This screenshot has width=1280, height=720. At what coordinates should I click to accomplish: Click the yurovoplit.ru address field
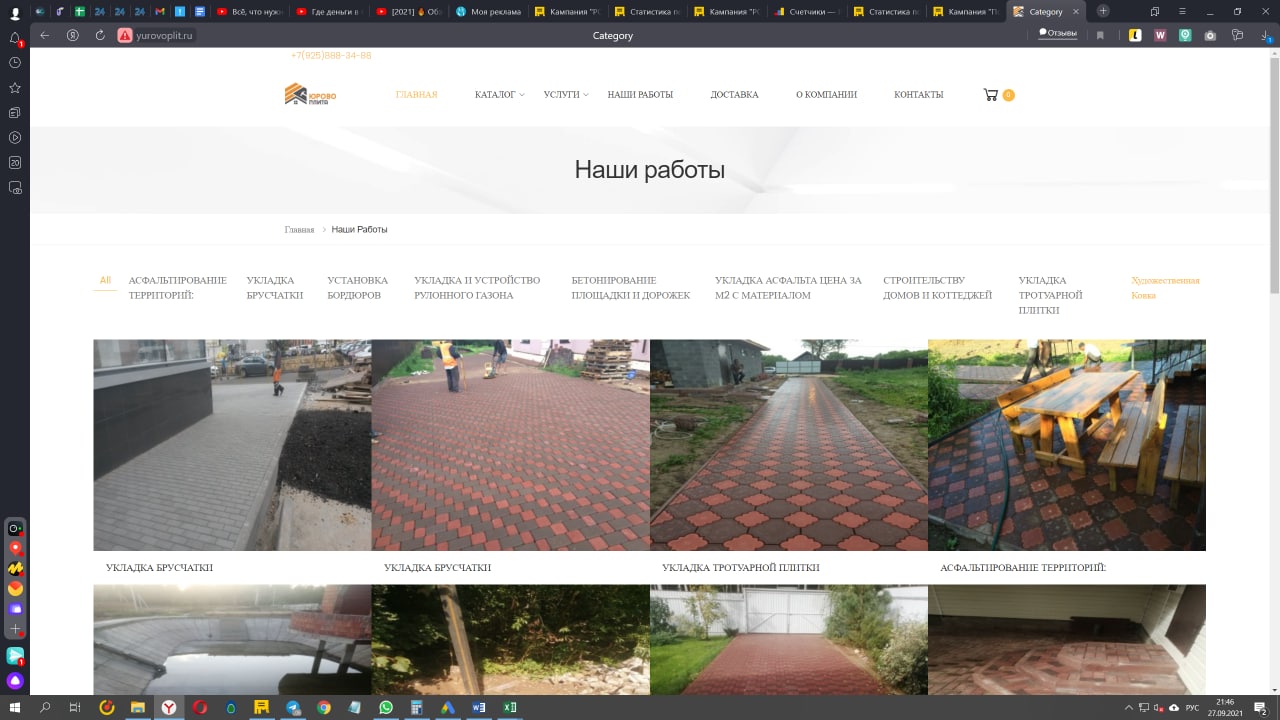[x=165, y=35]
